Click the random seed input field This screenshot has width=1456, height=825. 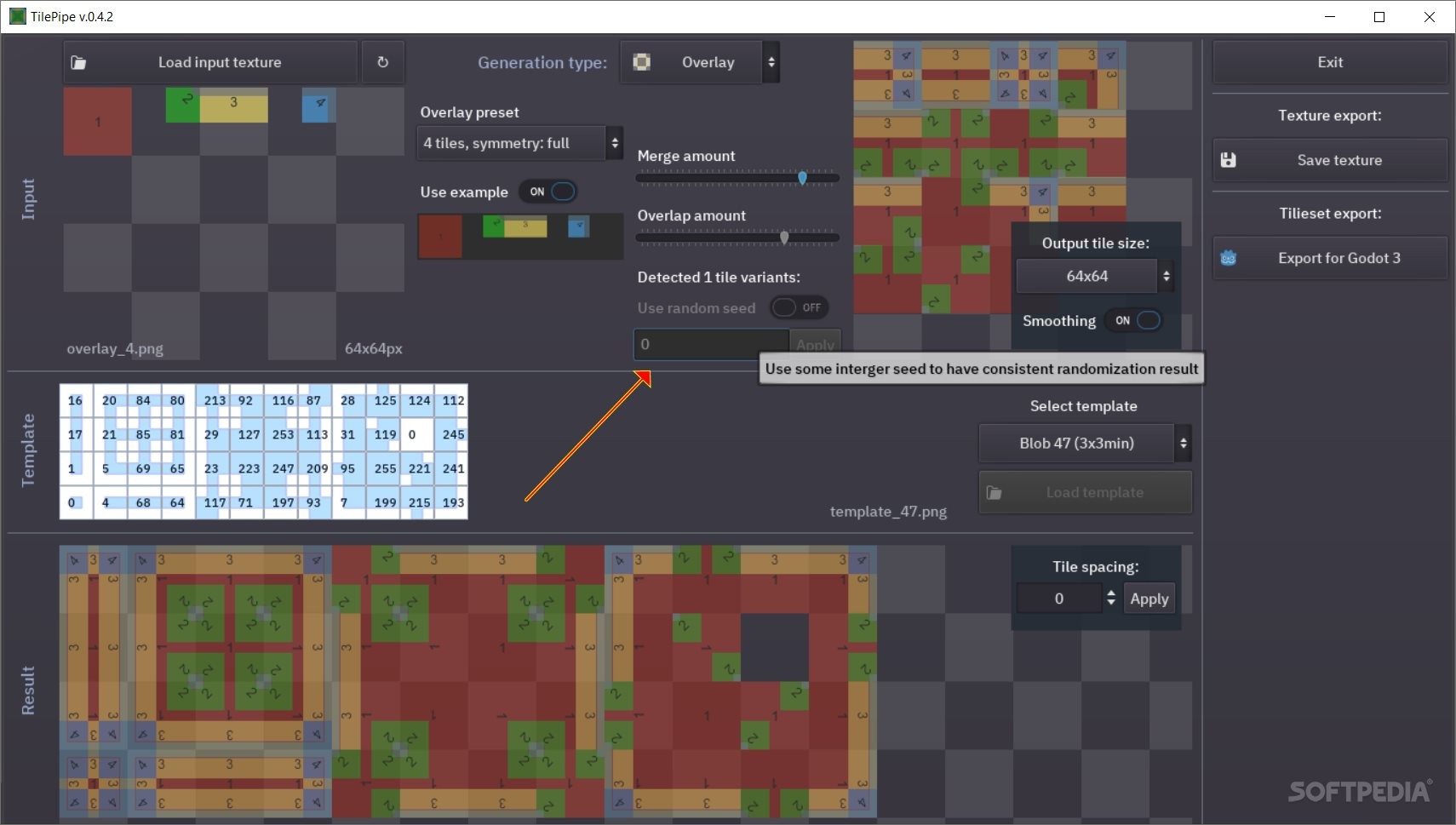[711, 344]
